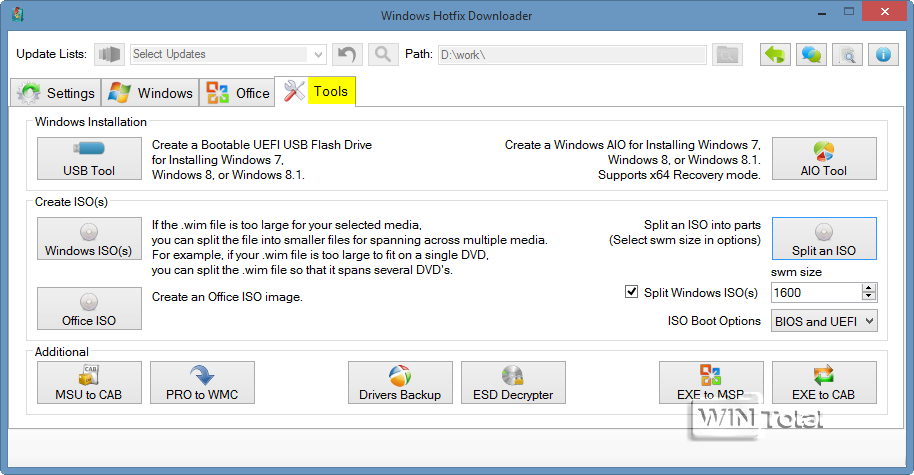The image size is (914, 475).
Task: Click the undo arrow icon
Action: click(x=347, y=54)
